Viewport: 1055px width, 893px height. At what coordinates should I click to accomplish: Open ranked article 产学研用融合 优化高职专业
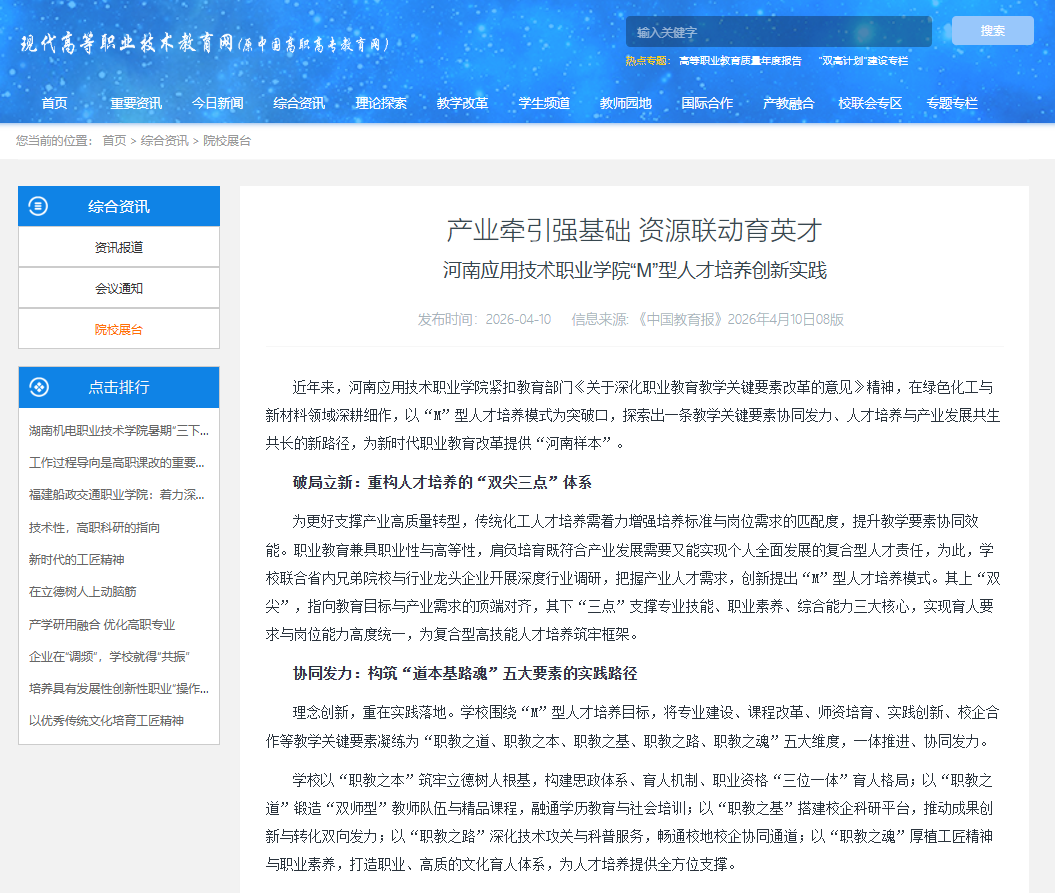[102, 624]
